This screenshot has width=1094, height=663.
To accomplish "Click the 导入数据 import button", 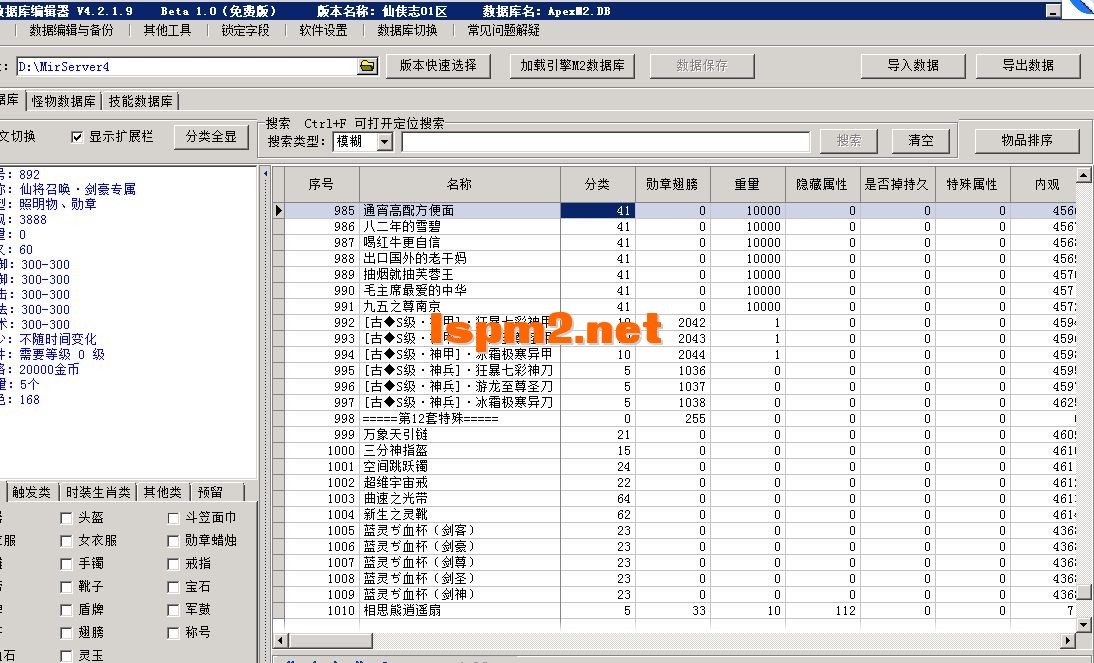I will click(x=912, y=66).
